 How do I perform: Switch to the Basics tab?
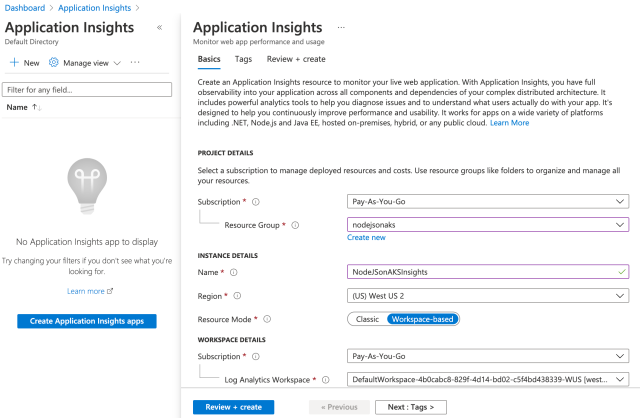(209, 59)
